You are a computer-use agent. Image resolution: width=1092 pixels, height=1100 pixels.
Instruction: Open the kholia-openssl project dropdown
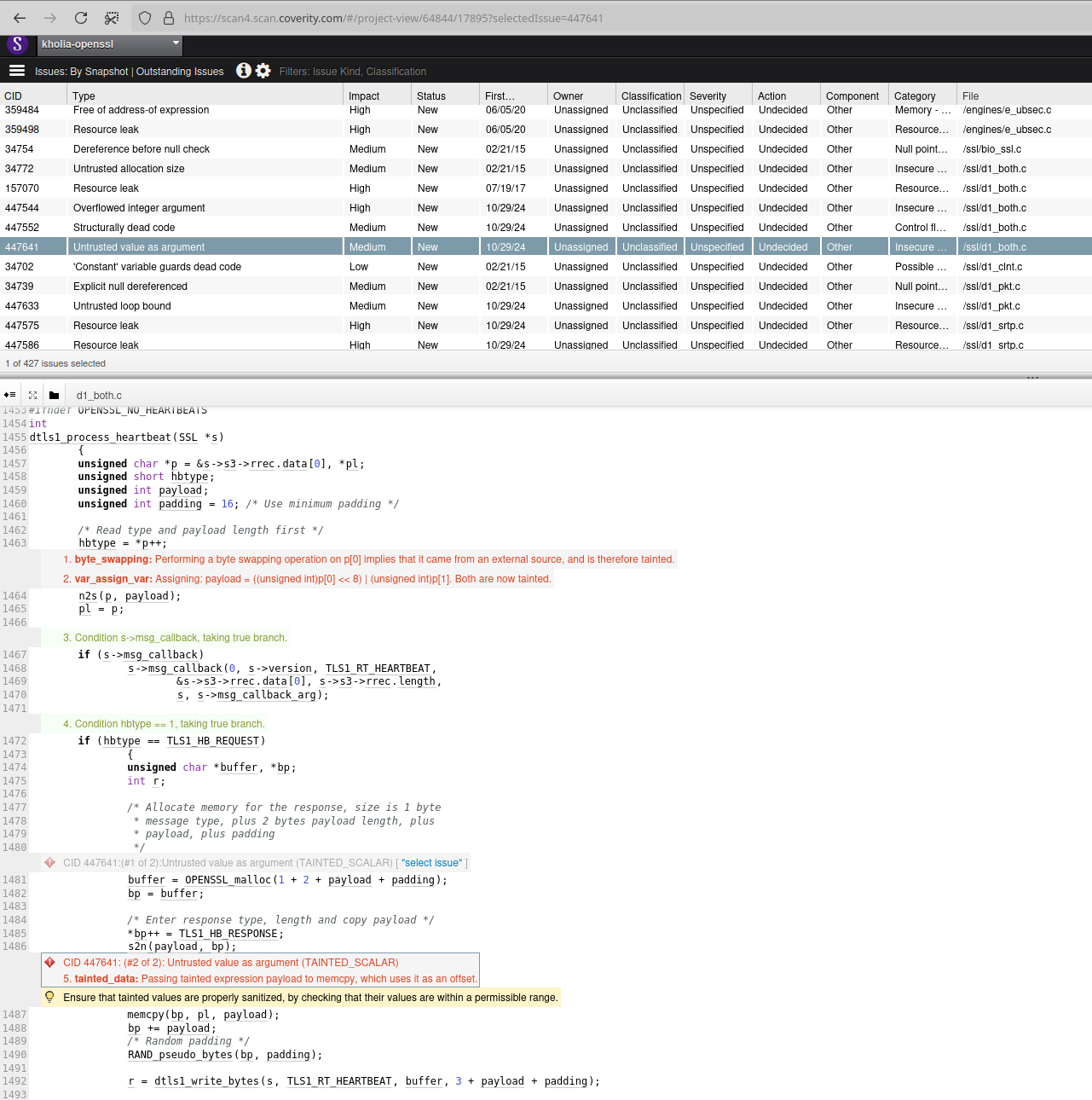[110, 44]
